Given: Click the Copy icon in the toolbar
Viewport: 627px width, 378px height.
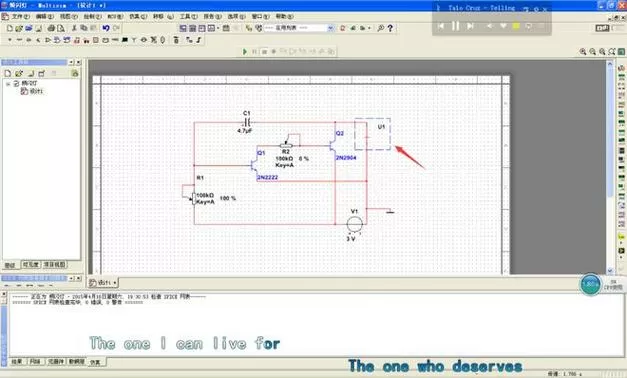Looking at the screenshot, I should click(84, 28).
